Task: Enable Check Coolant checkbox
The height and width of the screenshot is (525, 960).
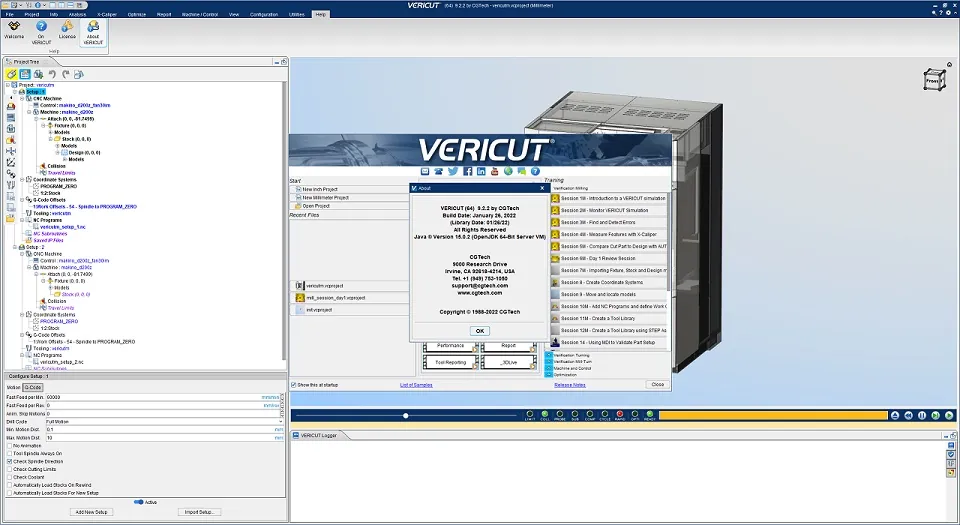Action: [x=9, y=477]
